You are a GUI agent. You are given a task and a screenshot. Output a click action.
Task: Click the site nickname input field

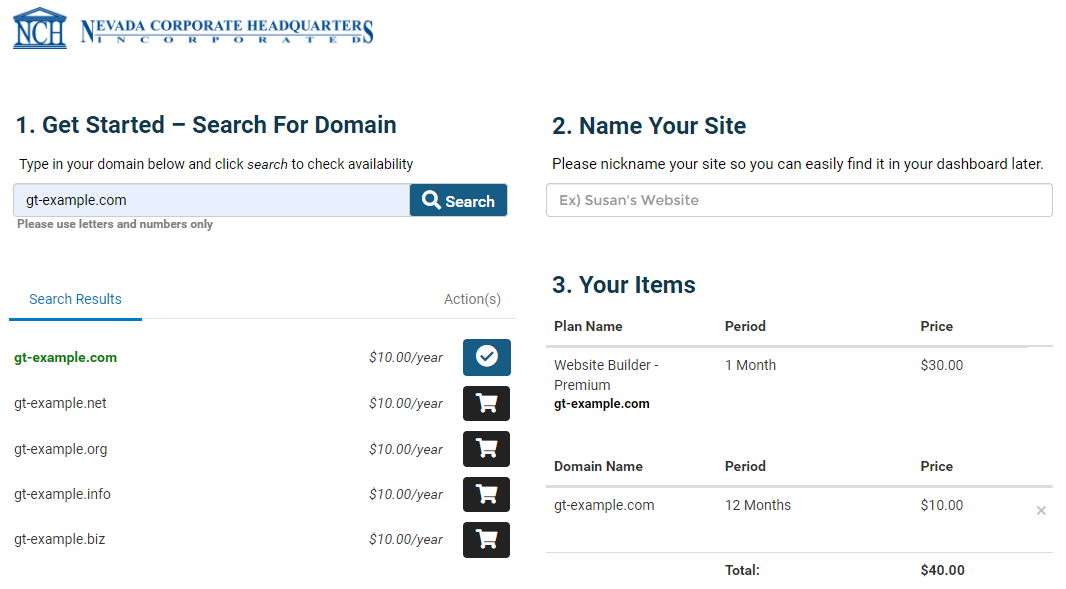798,200
